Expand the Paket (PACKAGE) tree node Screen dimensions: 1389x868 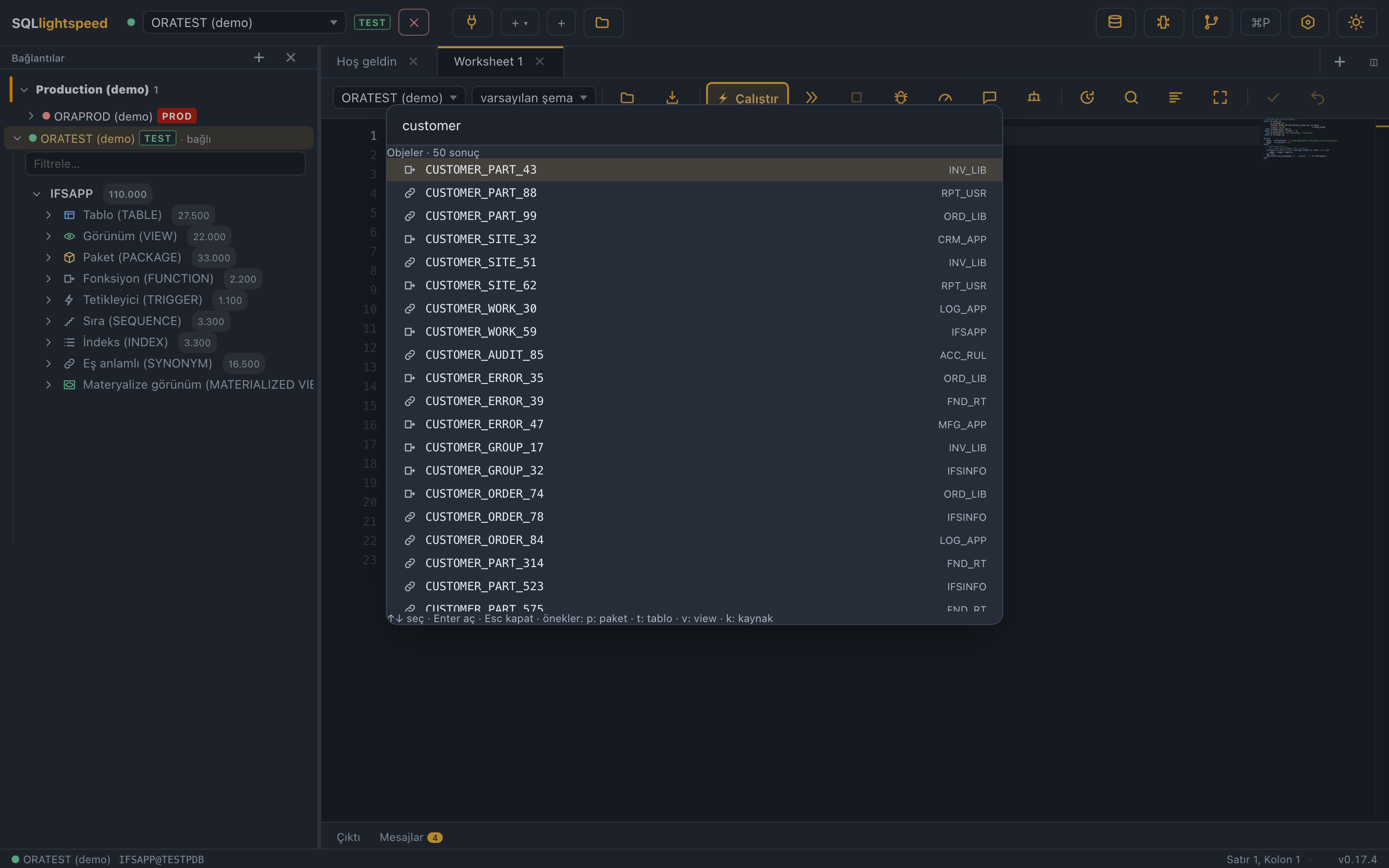tap(49, 258)
